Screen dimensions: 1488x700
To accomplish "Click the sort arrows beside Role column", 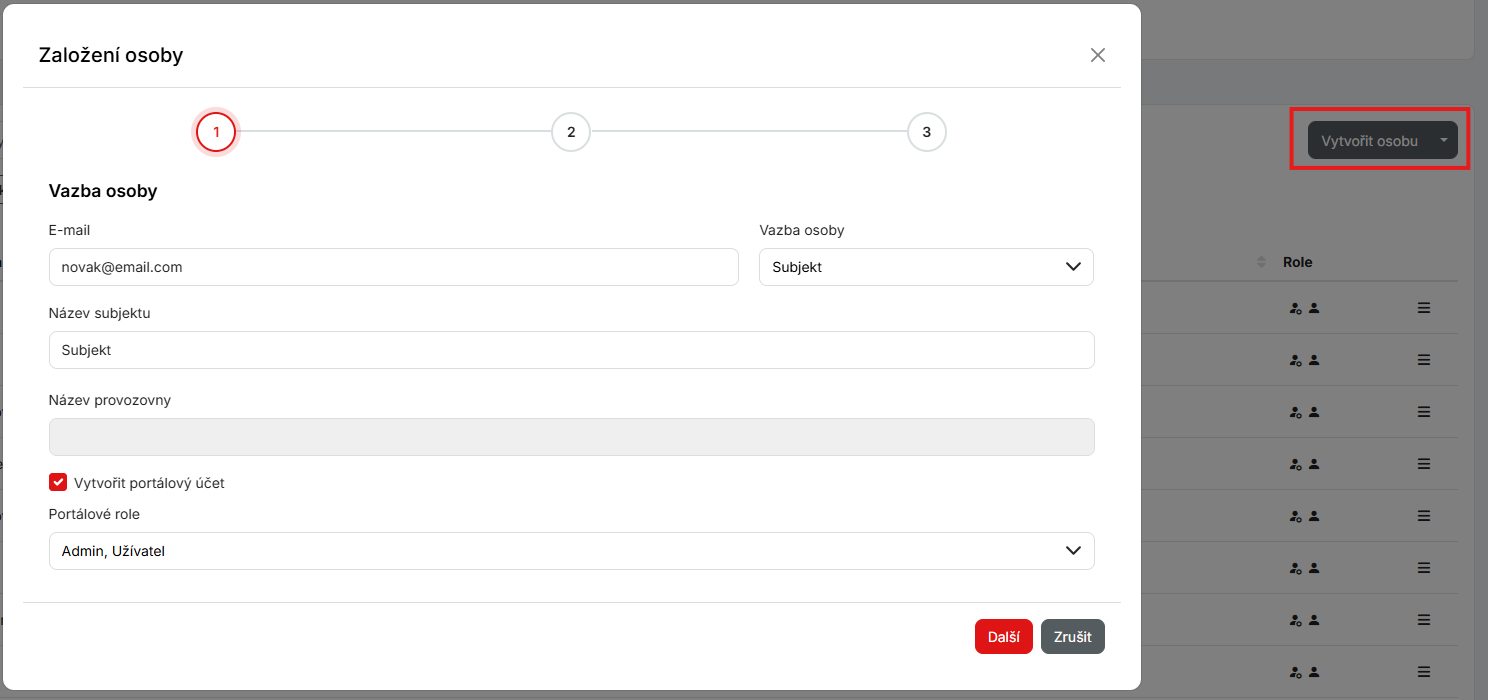I will 1260,262.
